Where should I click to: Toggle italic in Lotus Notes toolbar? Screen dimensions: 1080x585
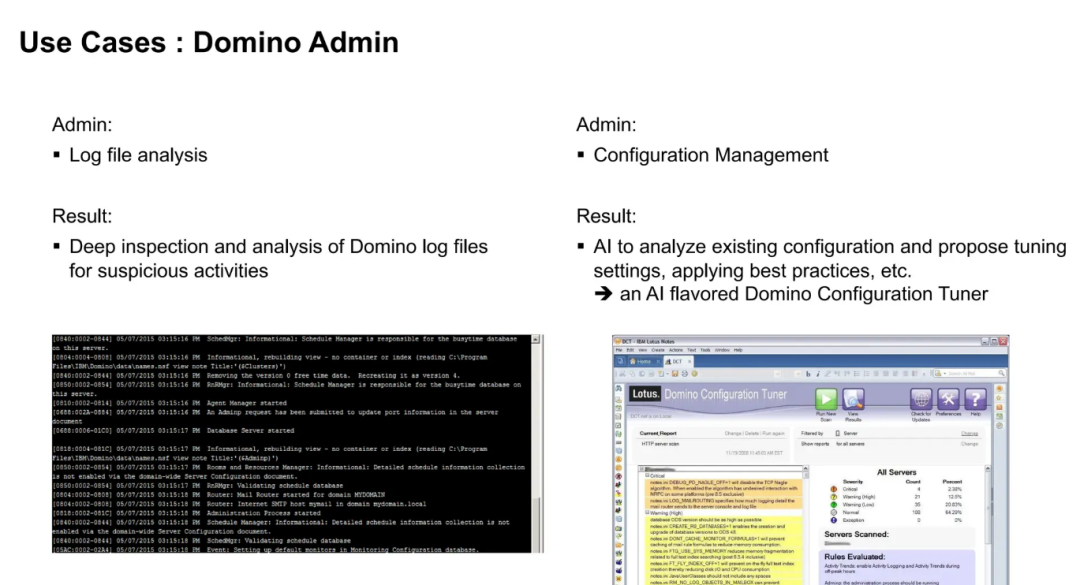click(x=818, y=373)
